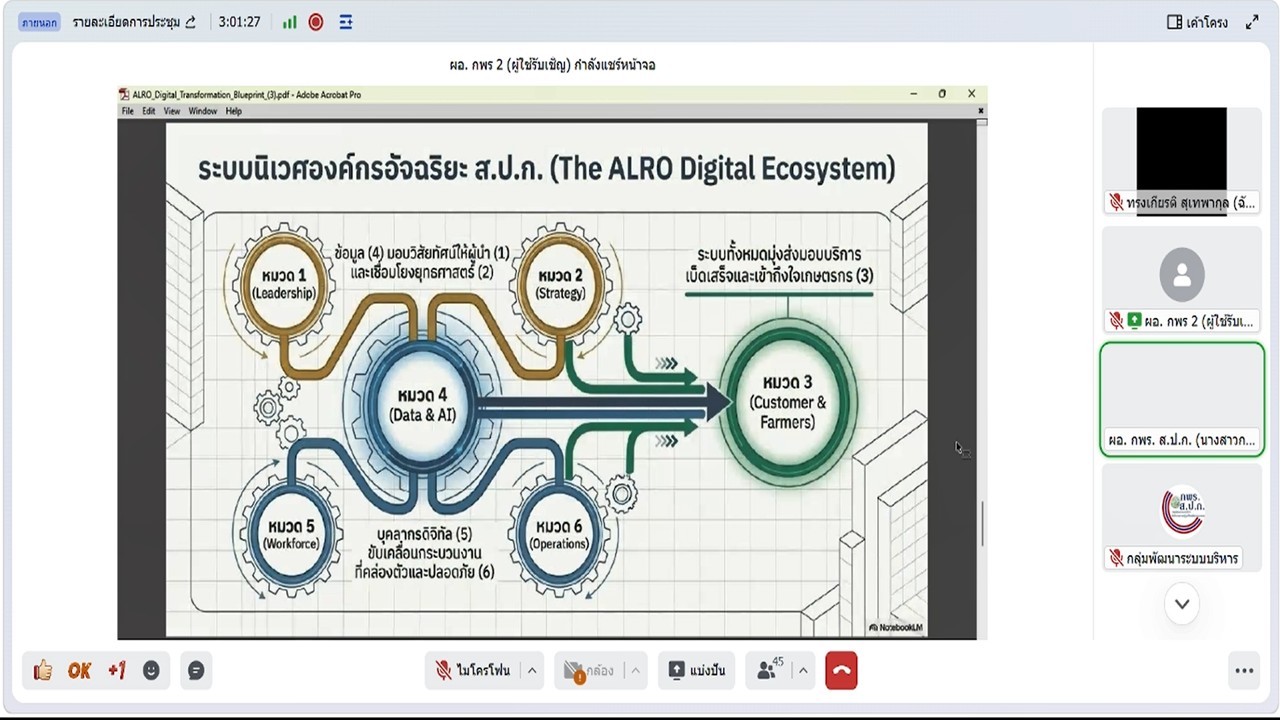Screen dimensions: 1280x720
Task: Click the share arrow beside meeting details
Action: click(x=190, y=22)
